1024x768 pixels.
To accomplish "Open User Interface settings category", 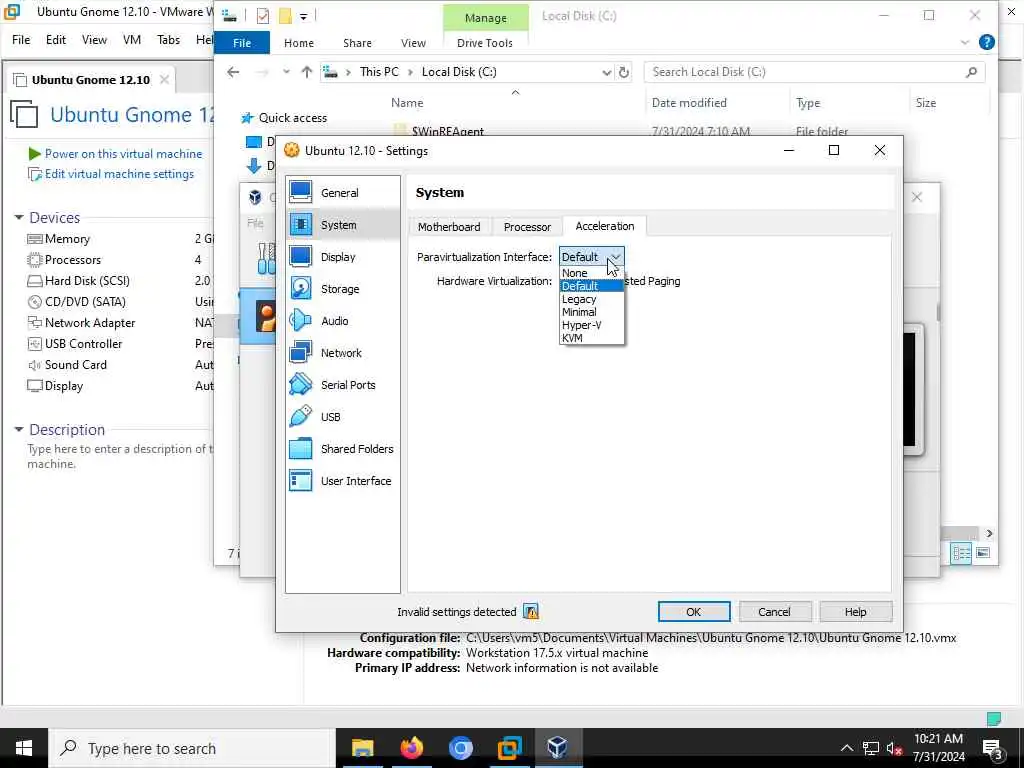I will [x=342, y=481].
